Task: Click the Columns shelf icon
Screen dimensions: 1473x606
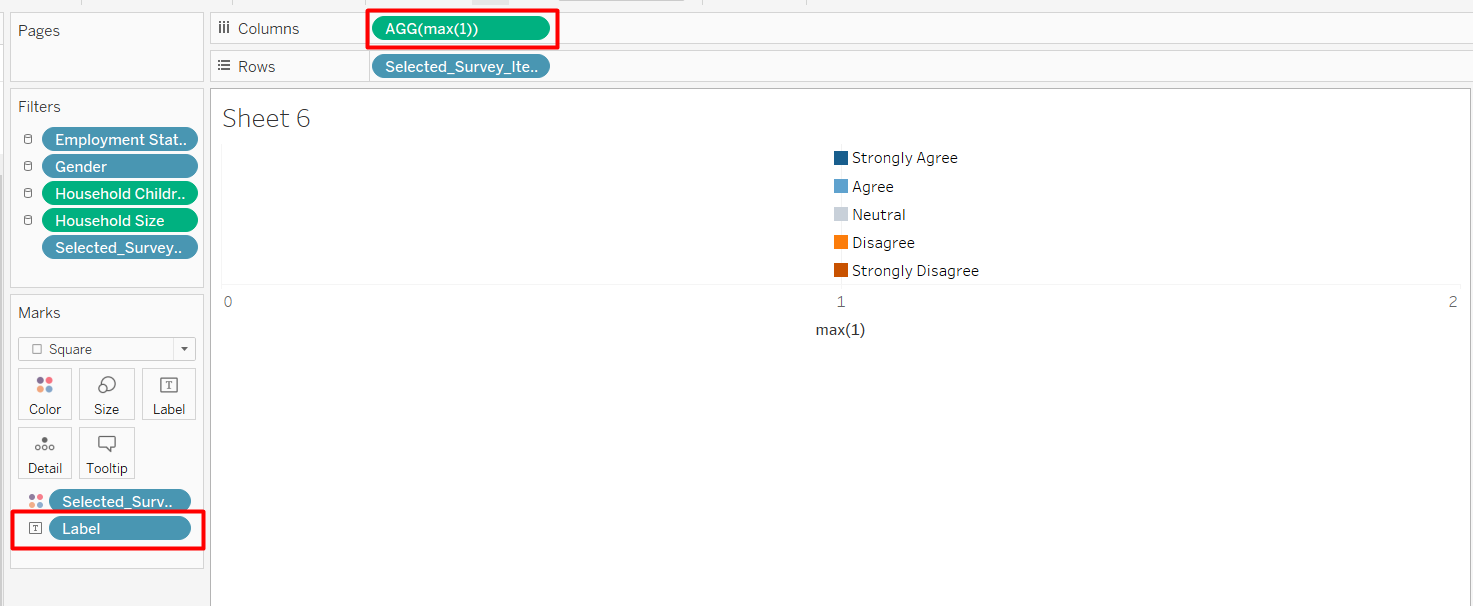Action: coord(224,29)
